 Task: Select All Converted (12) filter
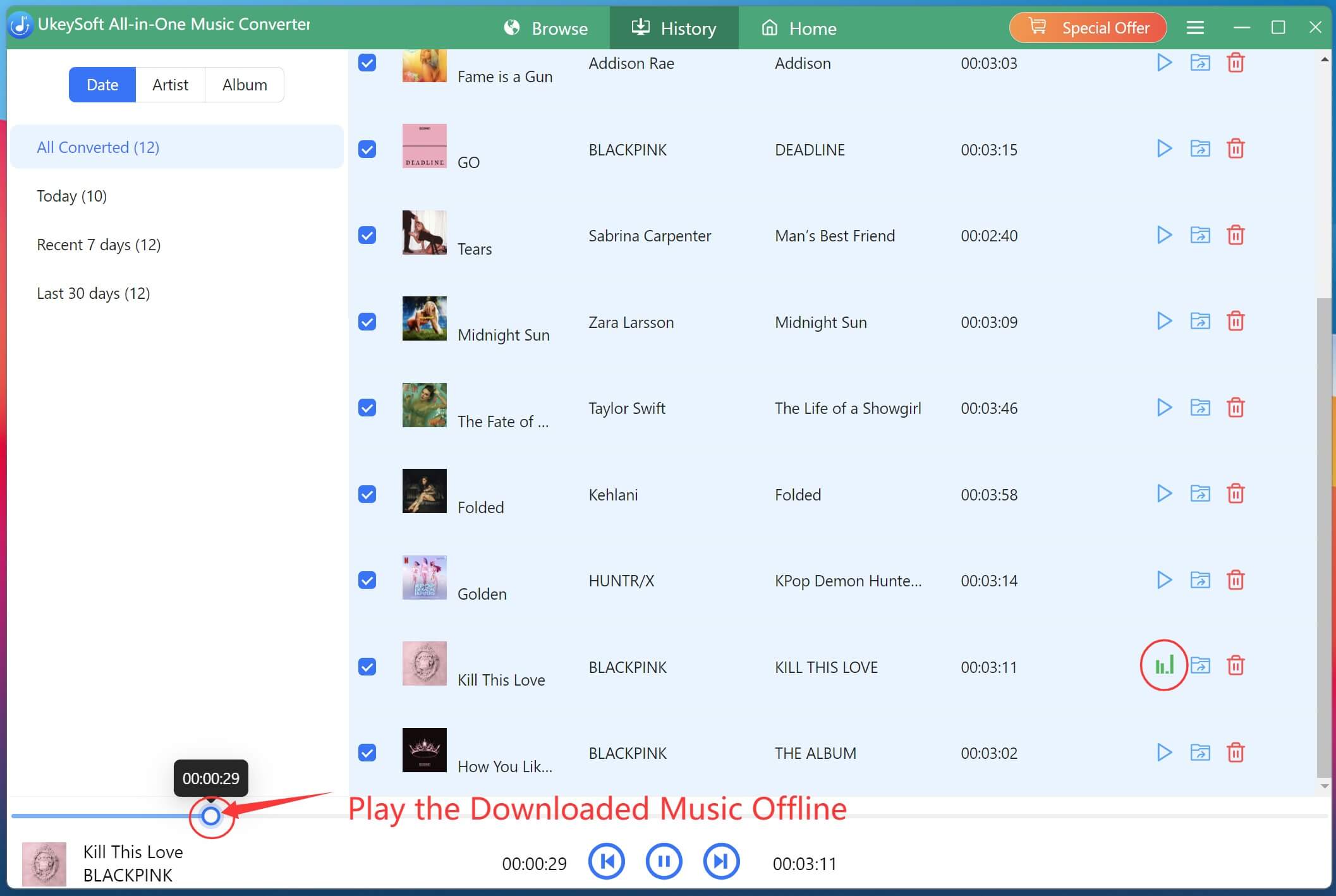click(177, 147)
